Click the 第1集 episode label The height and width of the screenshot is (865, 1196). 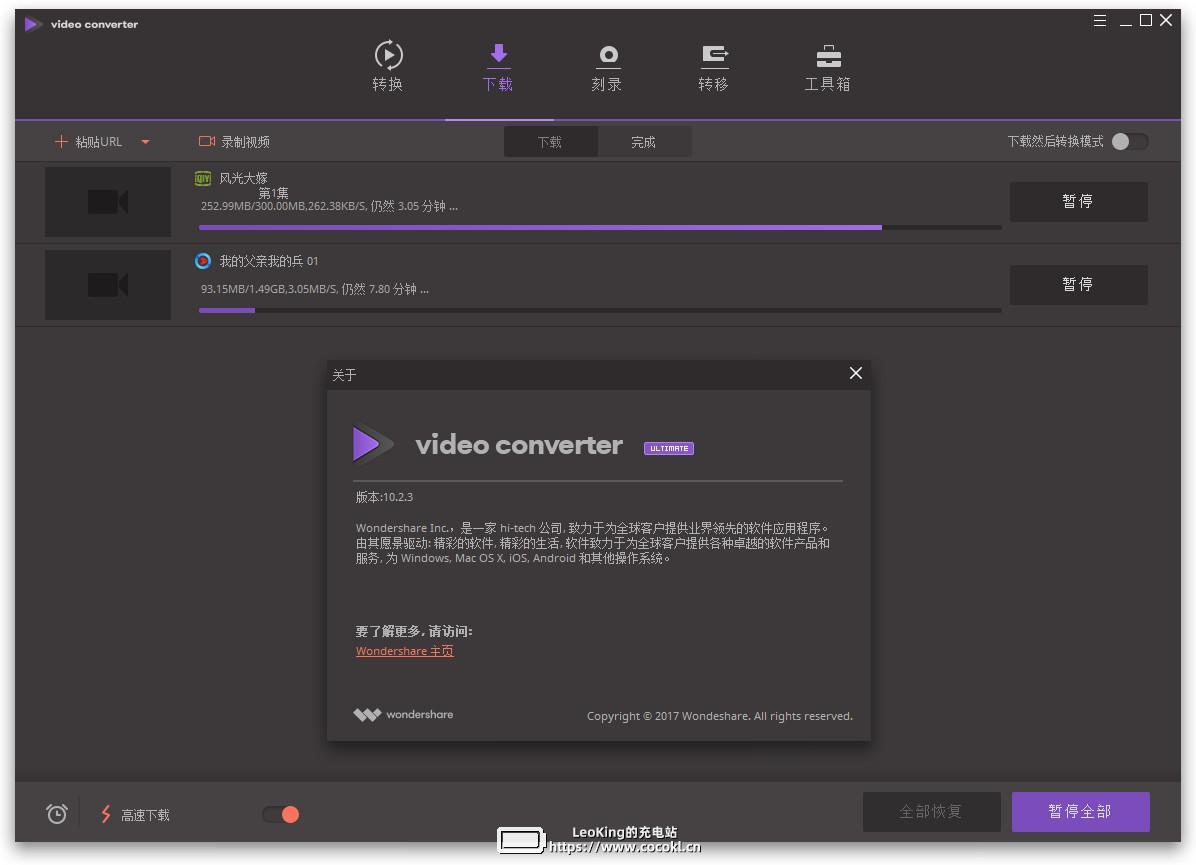[273, 193]
